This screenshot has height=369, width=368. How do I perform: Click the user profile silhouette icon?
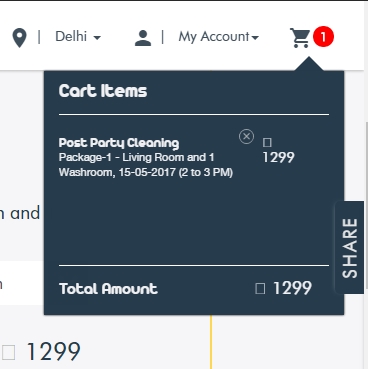pos(143,38)
